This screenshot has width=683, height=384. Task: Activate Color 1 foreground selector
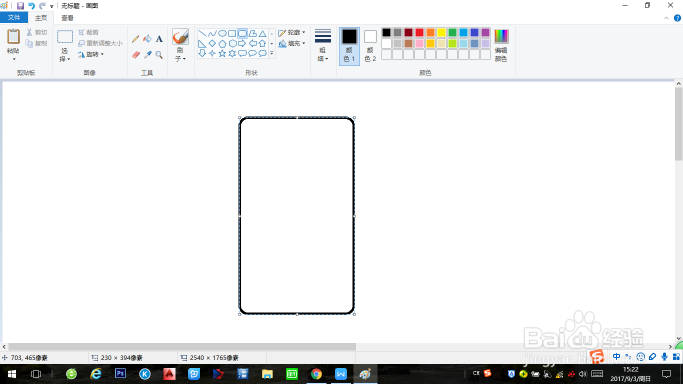[x=349, y=46]
